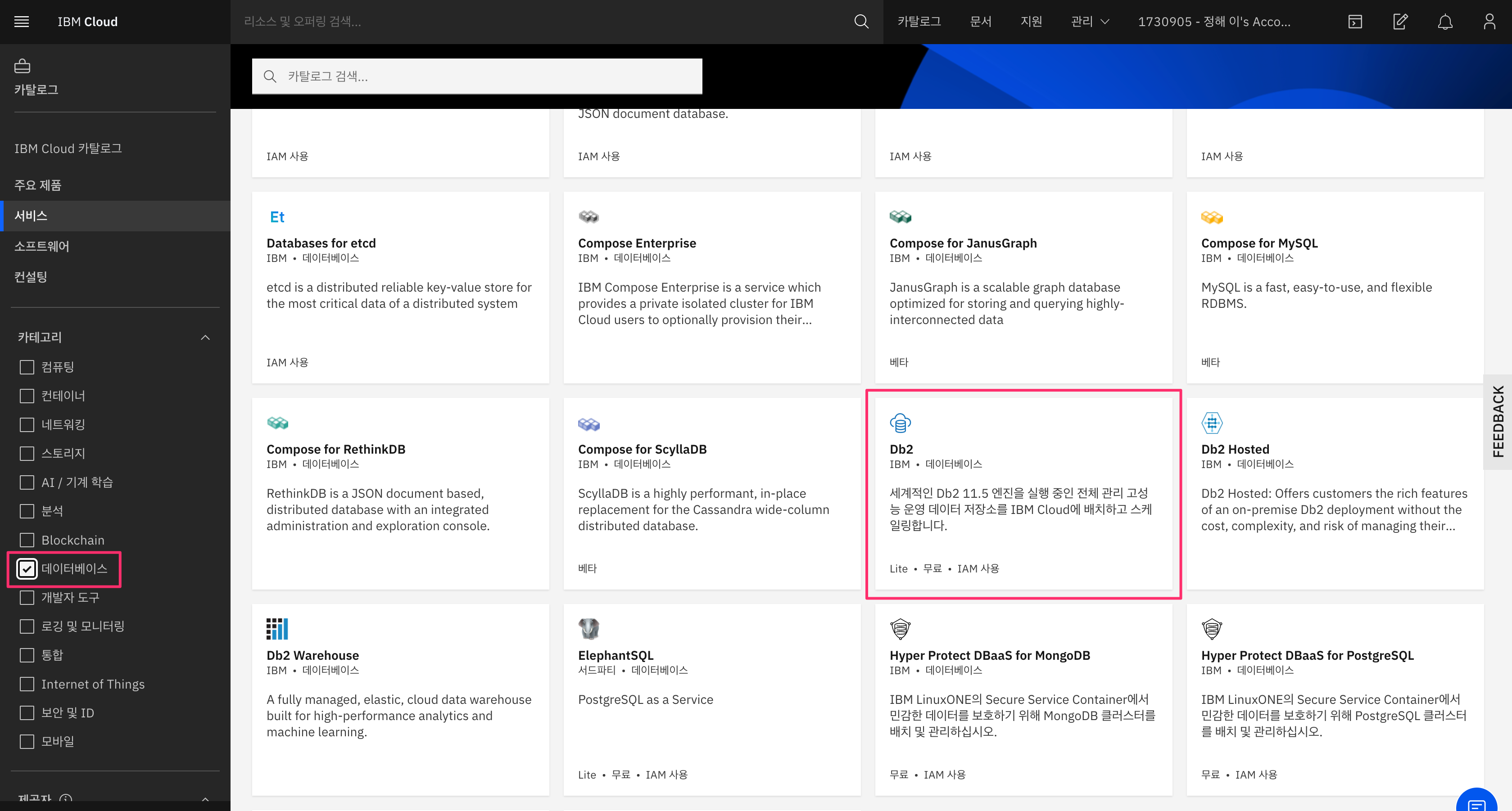This screenshot has height=811, width=1512.
Task: Open the IBM Cloud Shell icon
Action: coord(1355,22)
